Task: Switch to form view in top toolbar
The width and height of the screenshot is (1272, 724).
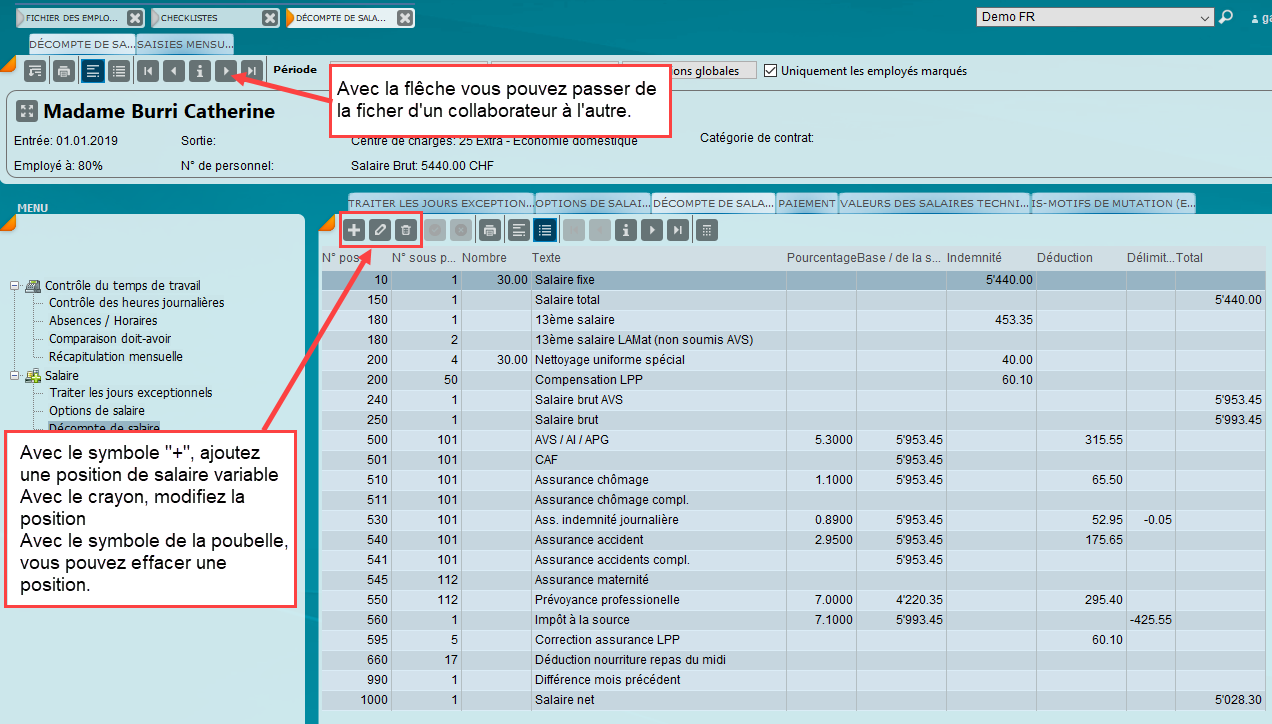Action: click(x=92, y=71)
